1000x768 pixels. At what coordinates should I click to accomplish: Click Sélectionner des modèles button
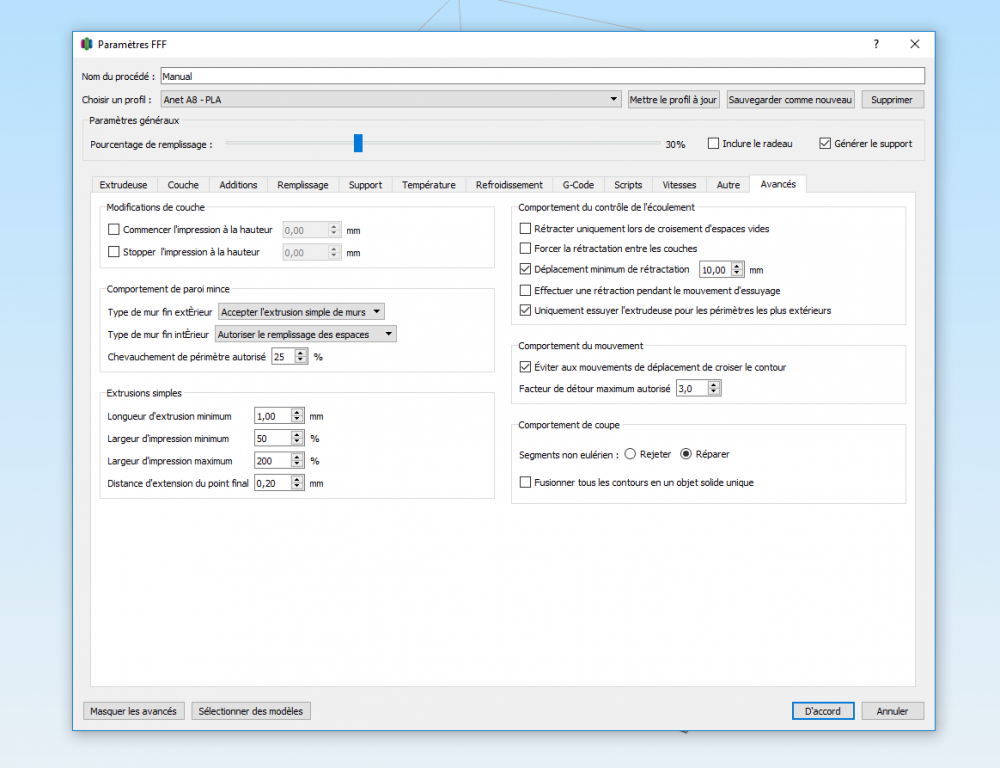[x=251, y=711]
